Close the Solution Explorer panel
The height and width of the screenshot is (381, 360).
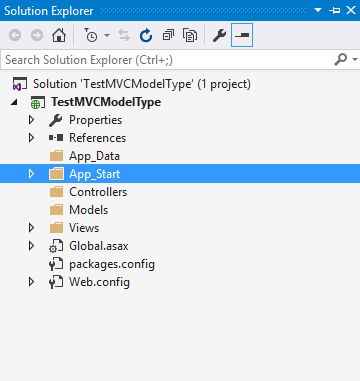click(x=351, y=10)
